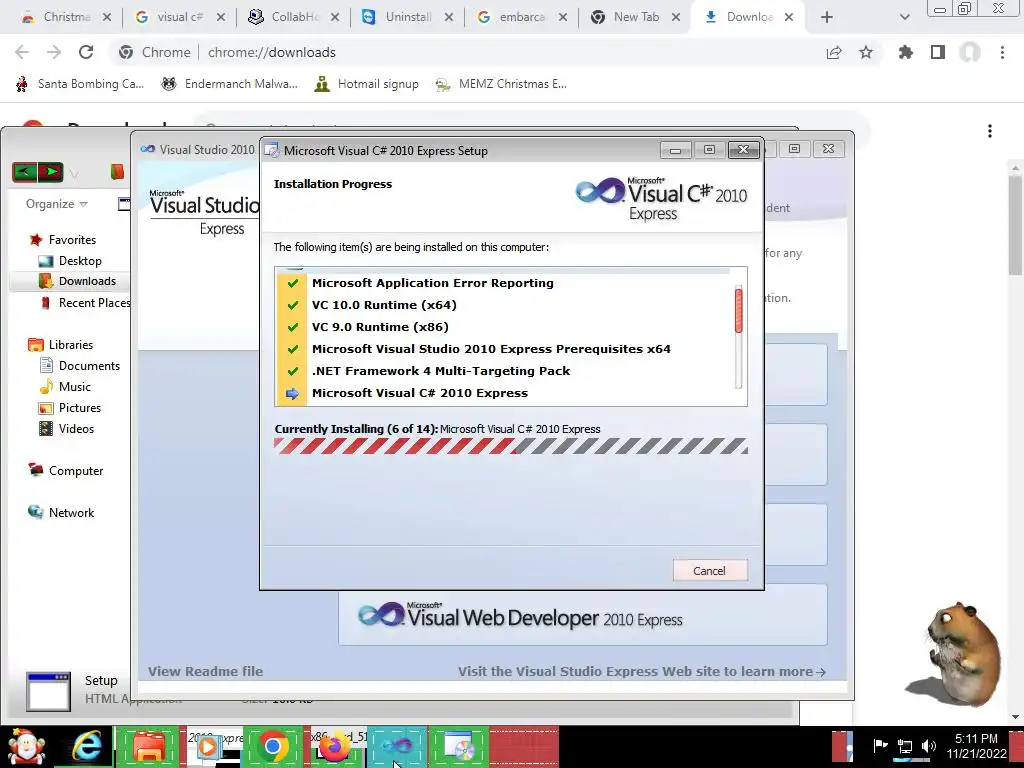The image size is (1024, 768).
Task: Switch to the New Tab tab
Action: pos(635,17)
